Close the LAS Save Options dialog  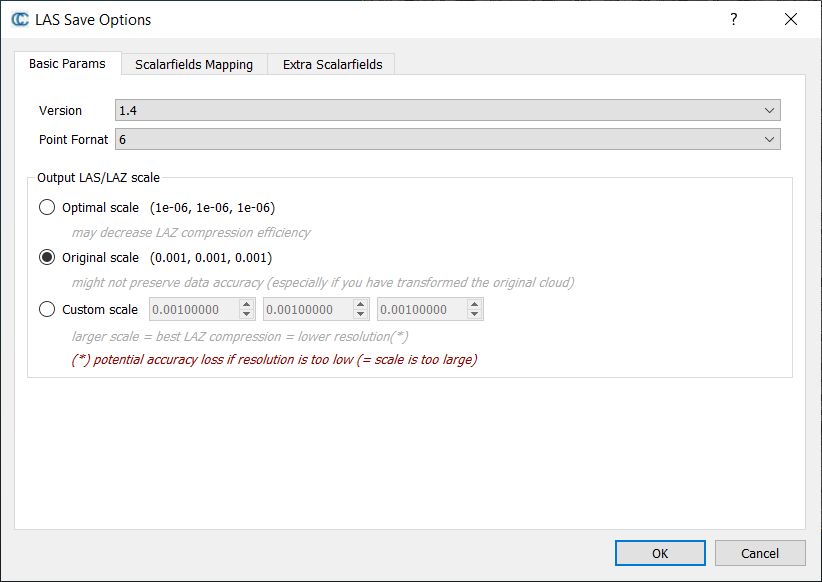click(x=791, y=19)
